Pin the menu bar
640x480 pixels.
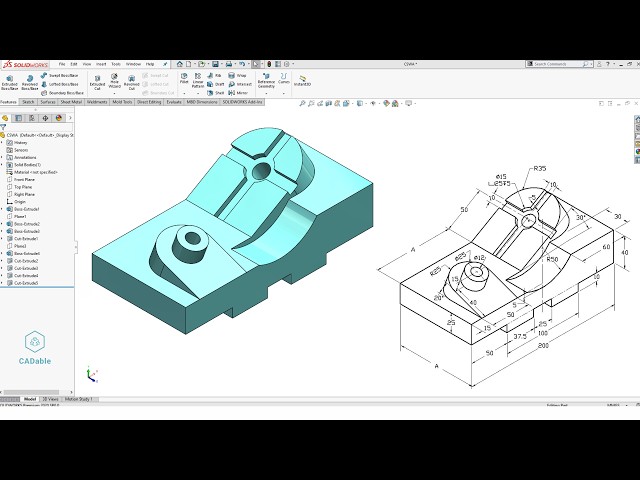point(165,64)
